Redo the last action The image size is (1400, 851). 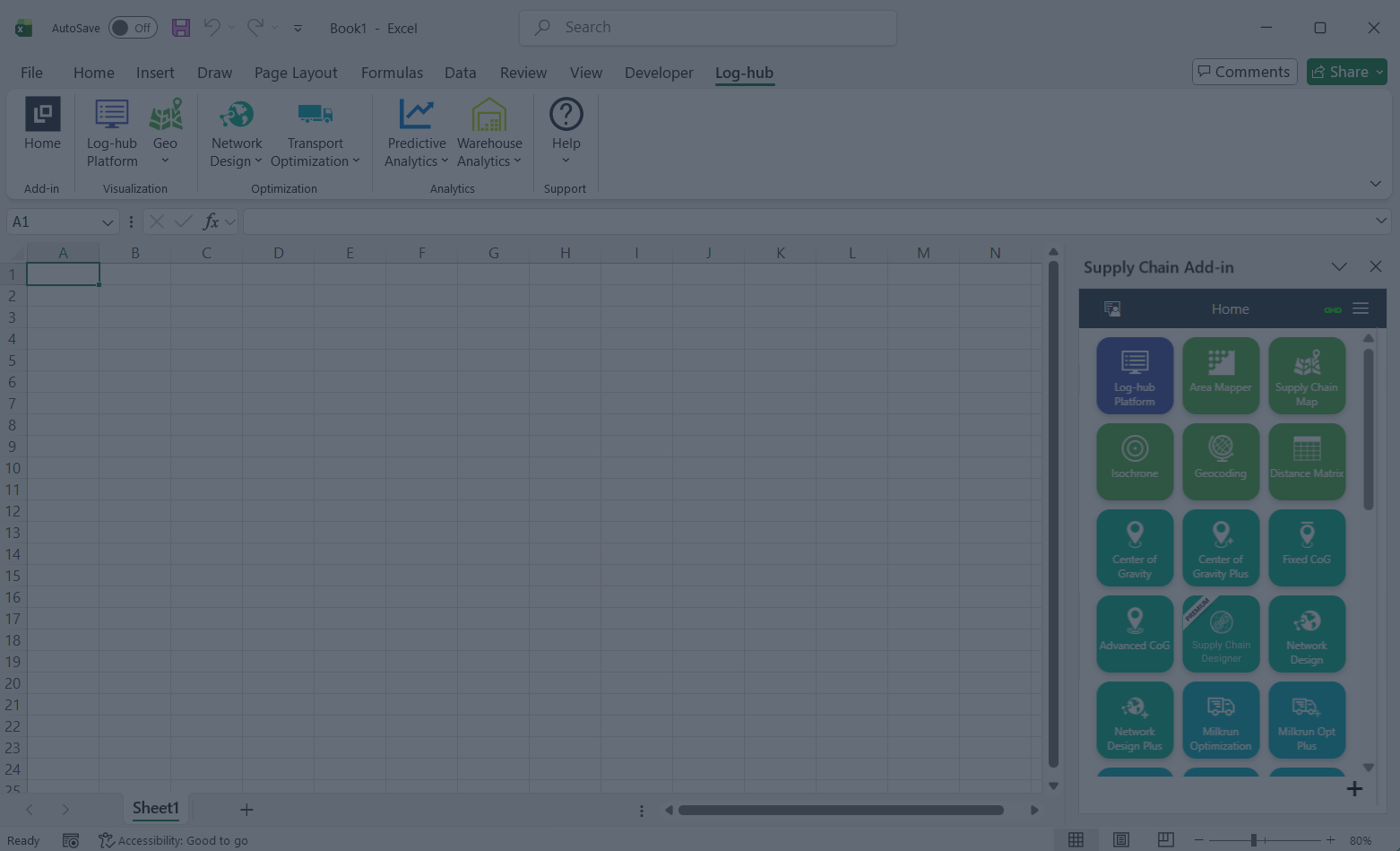[x=255, y=28]
